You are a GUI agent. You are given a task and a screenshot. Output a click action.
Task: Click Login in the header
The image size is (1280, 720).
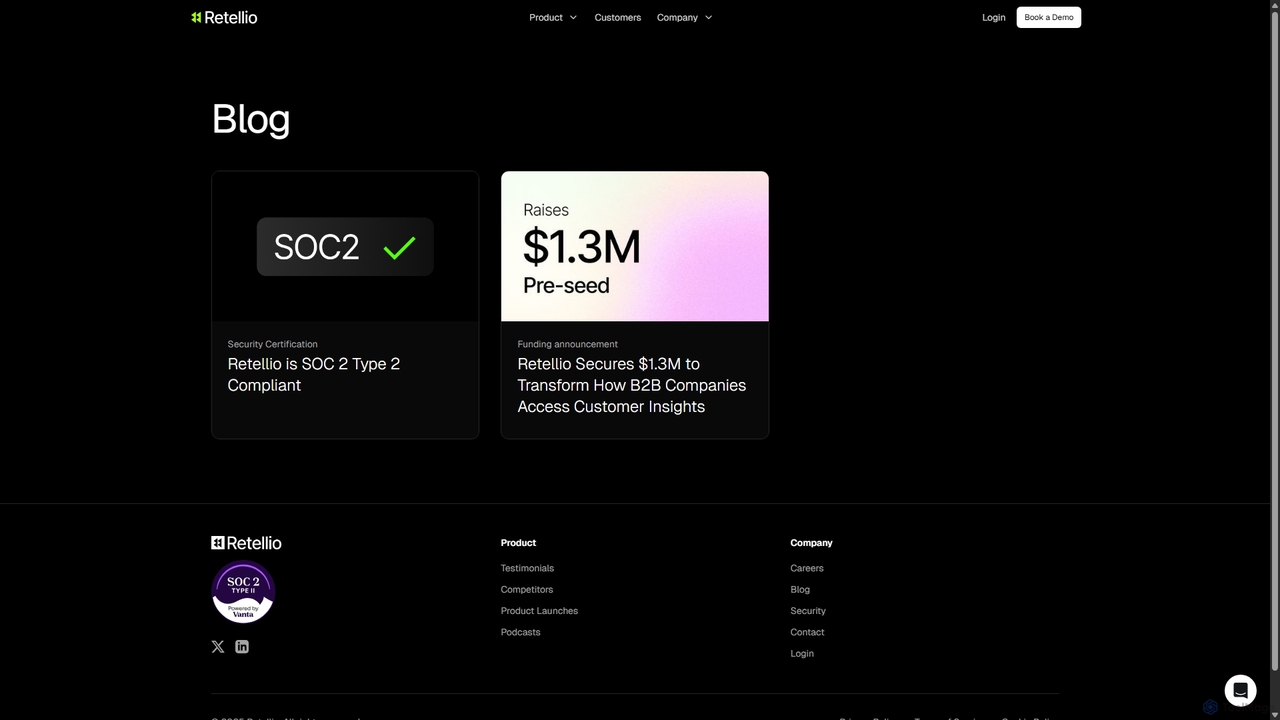(x=994, y=17)
